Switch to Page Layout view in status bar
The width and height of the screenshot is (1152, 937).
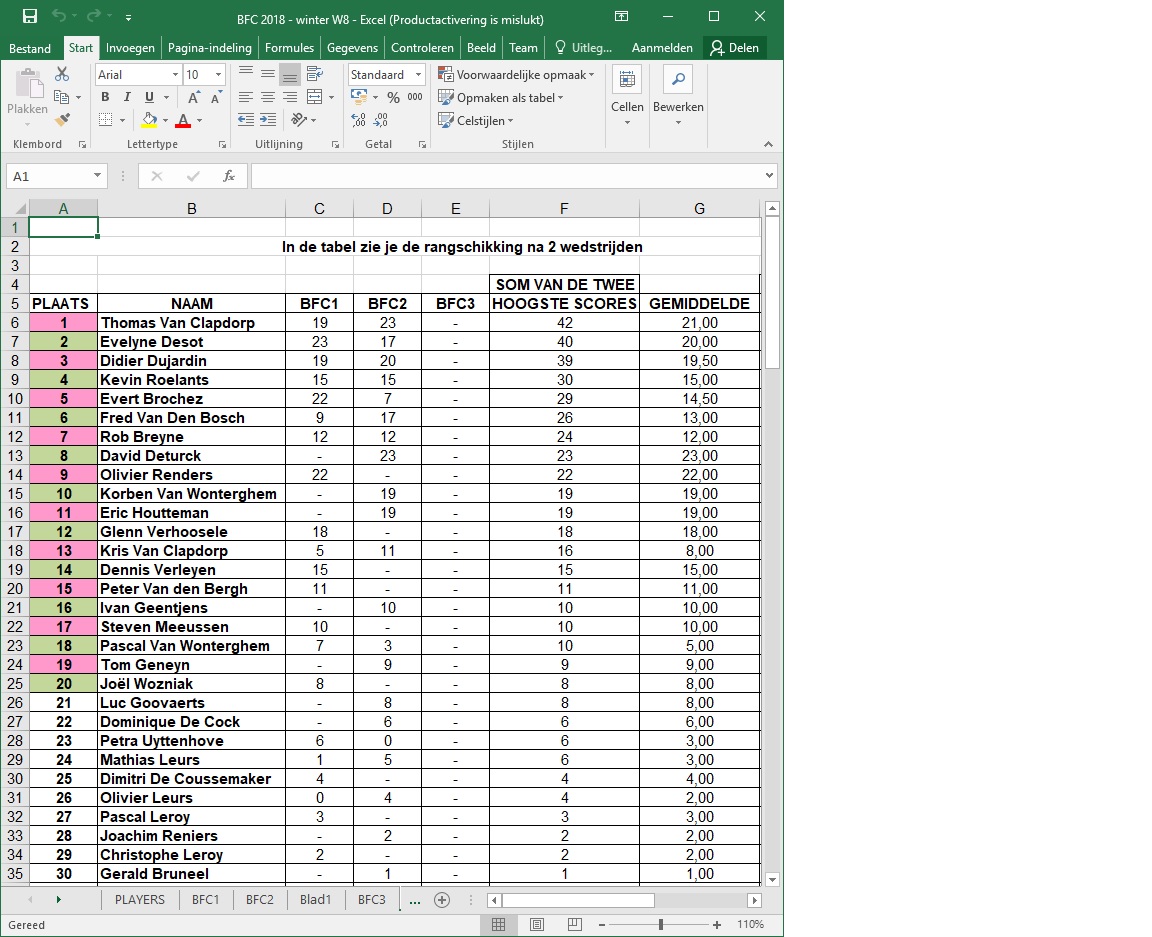[x=536, y=925]
